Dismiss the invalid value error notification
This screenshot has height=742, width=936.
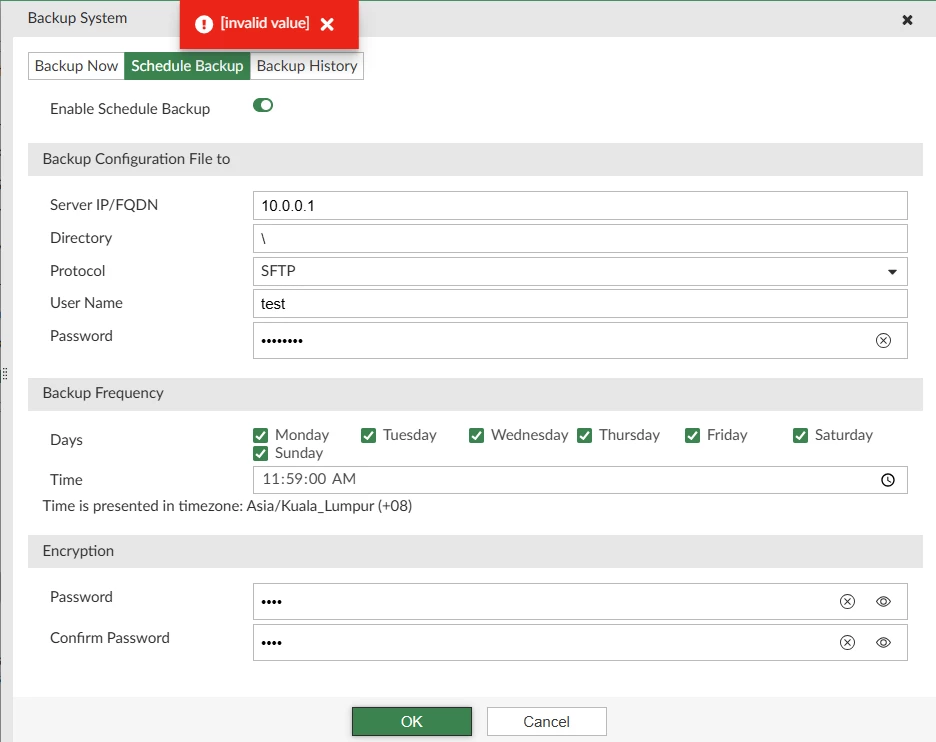[327, 24]
